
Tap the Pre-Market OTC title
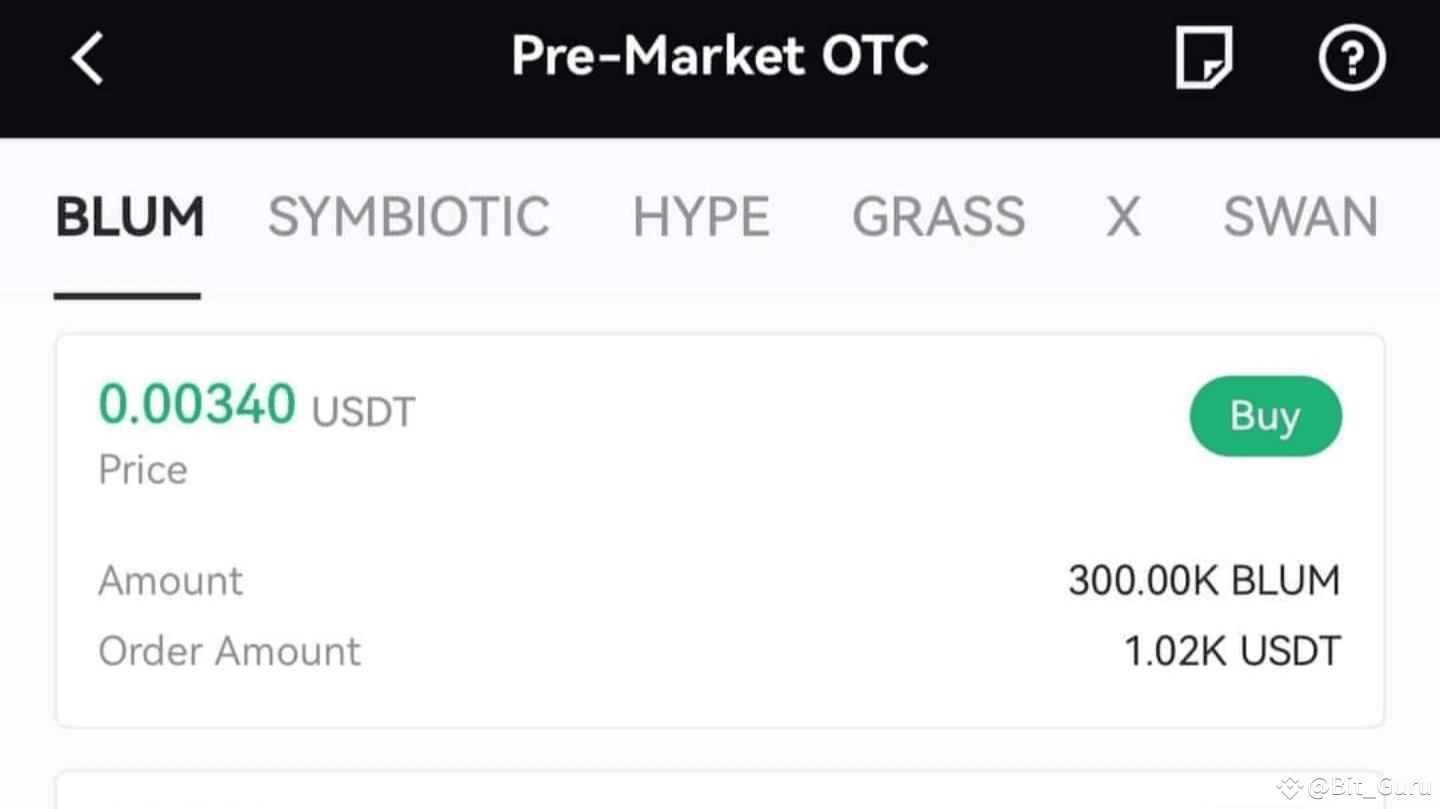[719, 56]
